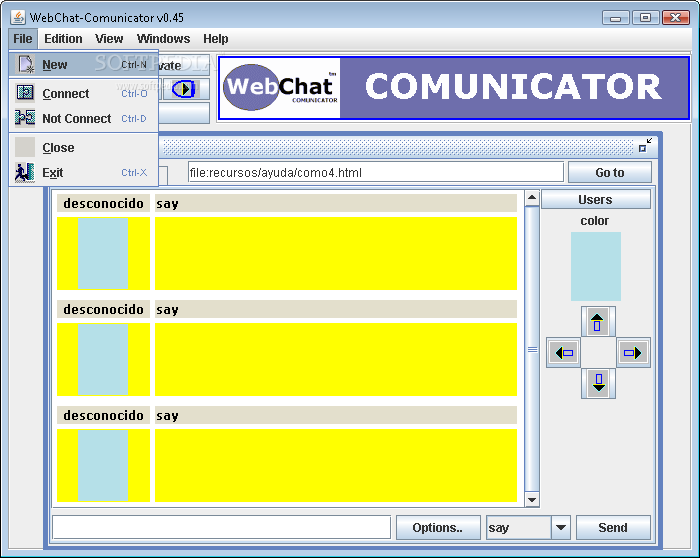The image size is (700, 558).
Task: Choose Not Connect menu entry
Action: [x=83, y=118]
